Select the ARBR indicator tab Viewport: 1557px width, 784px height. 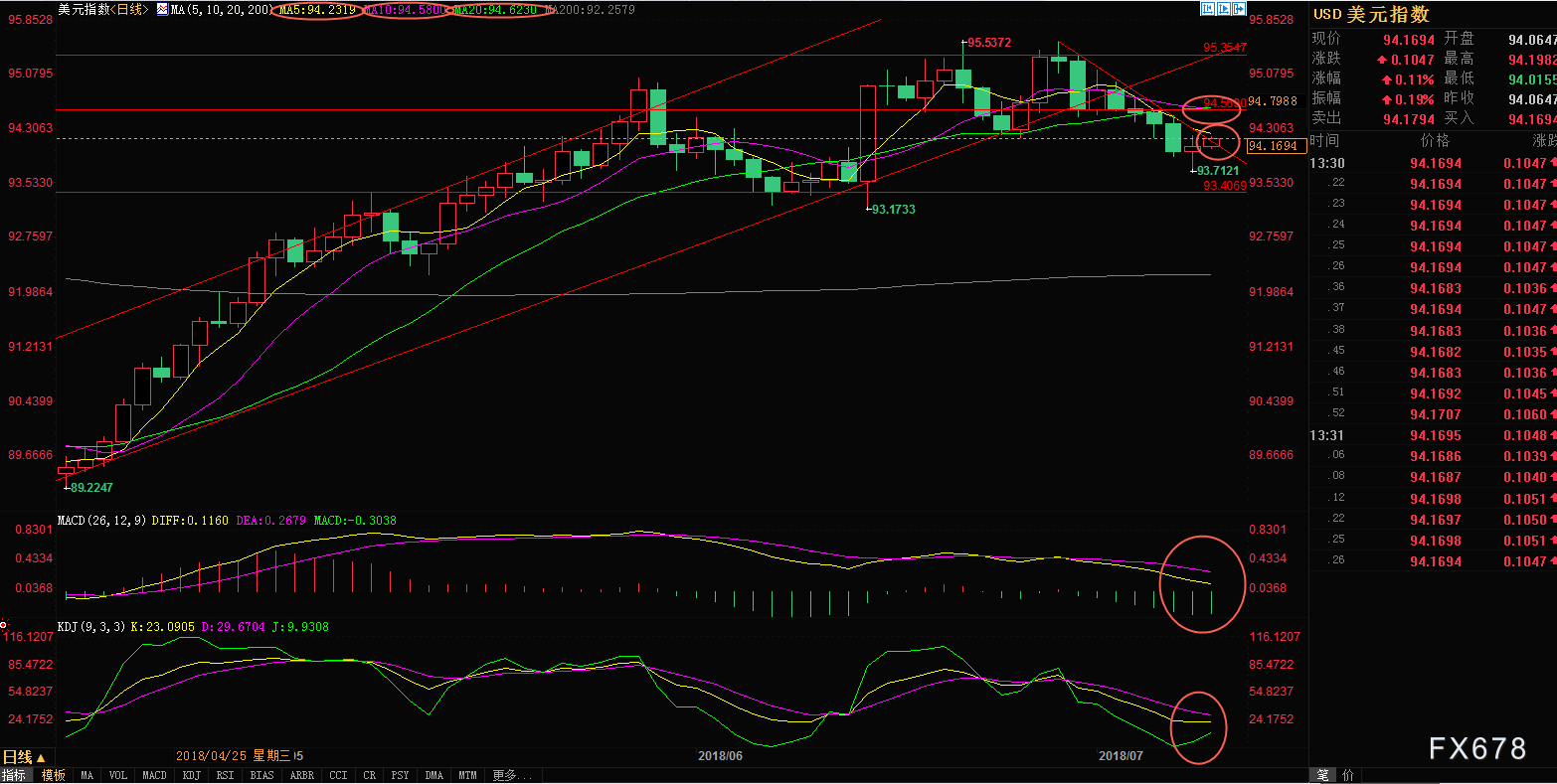point(301,775)
